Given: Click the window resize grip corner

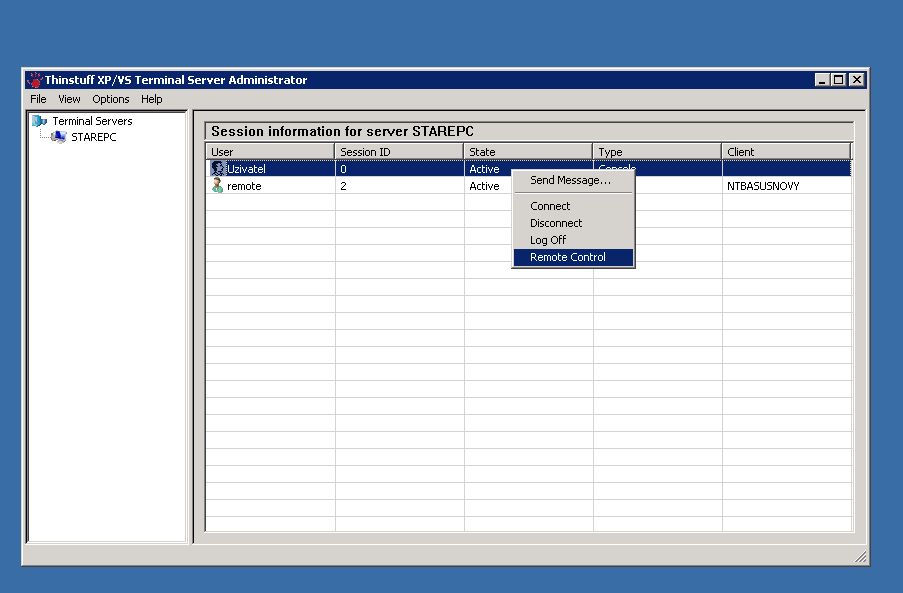Looking at the screenshot, I should click(860, 556).
